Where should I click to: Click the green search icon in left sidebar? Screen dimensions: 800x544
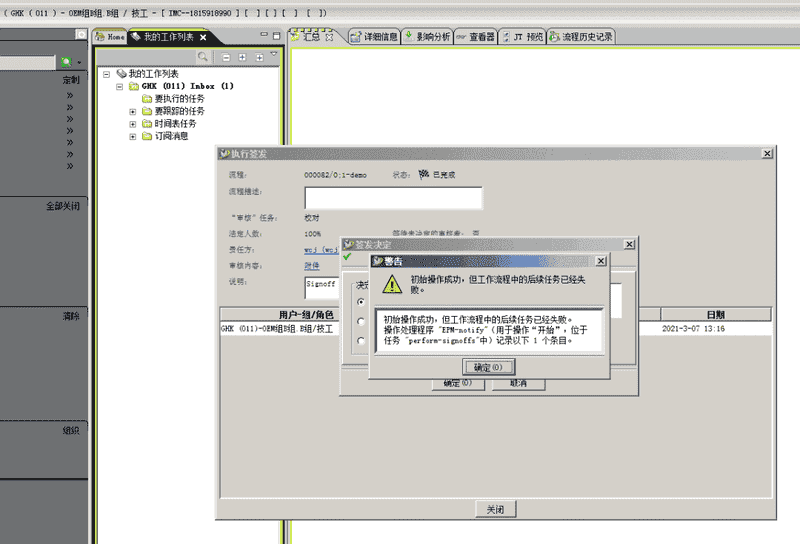click(x=66, y=62)
